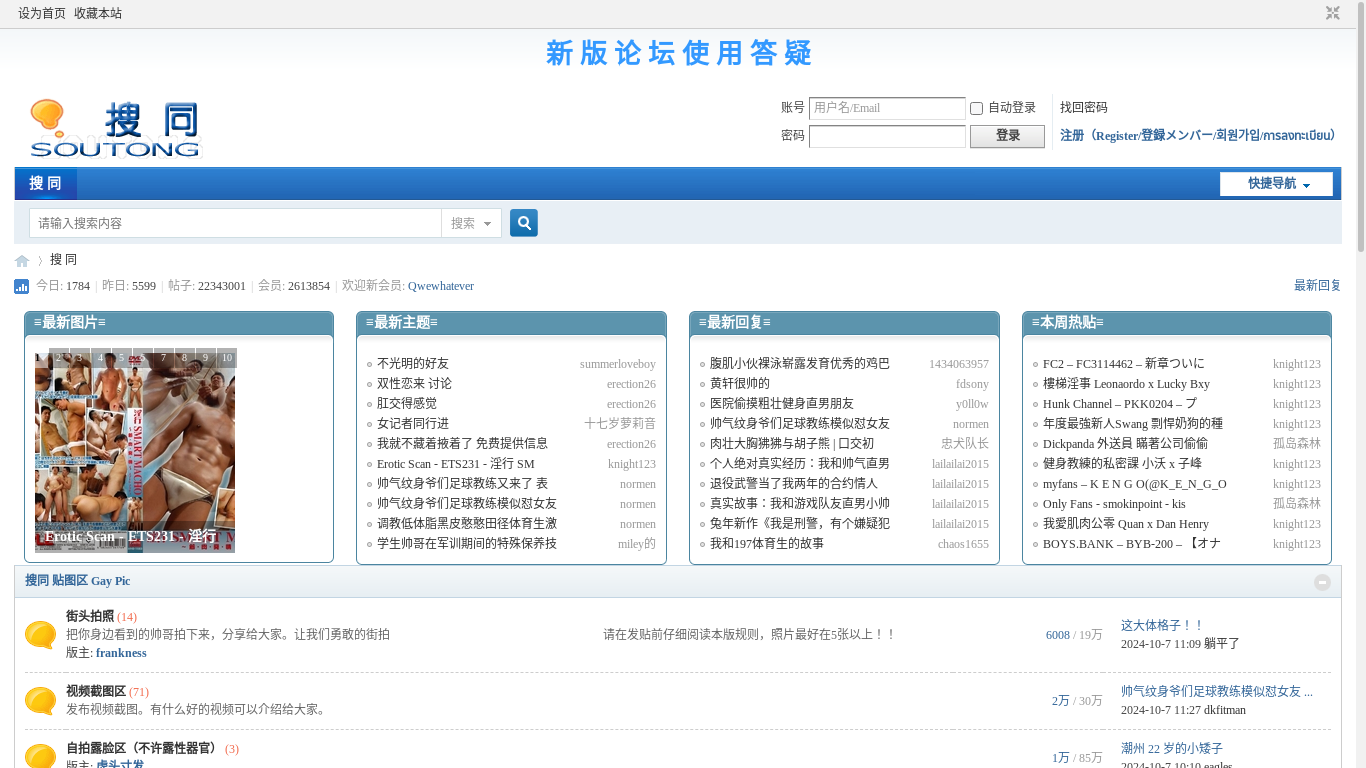Screen dimensions: 1366x768
Task: Click 孤岛森林 beside Dickpanda thread
Action: click(1297, 444)
